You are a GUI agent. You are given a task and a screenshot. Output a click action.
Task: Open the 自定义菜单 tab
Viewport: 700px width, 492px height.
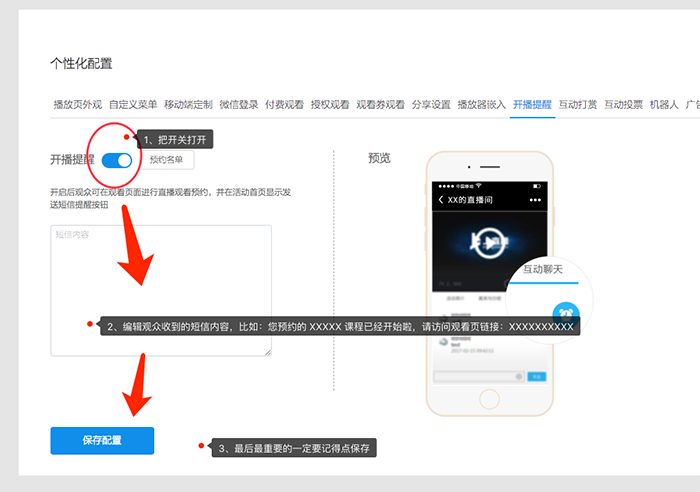coord(133,104)
